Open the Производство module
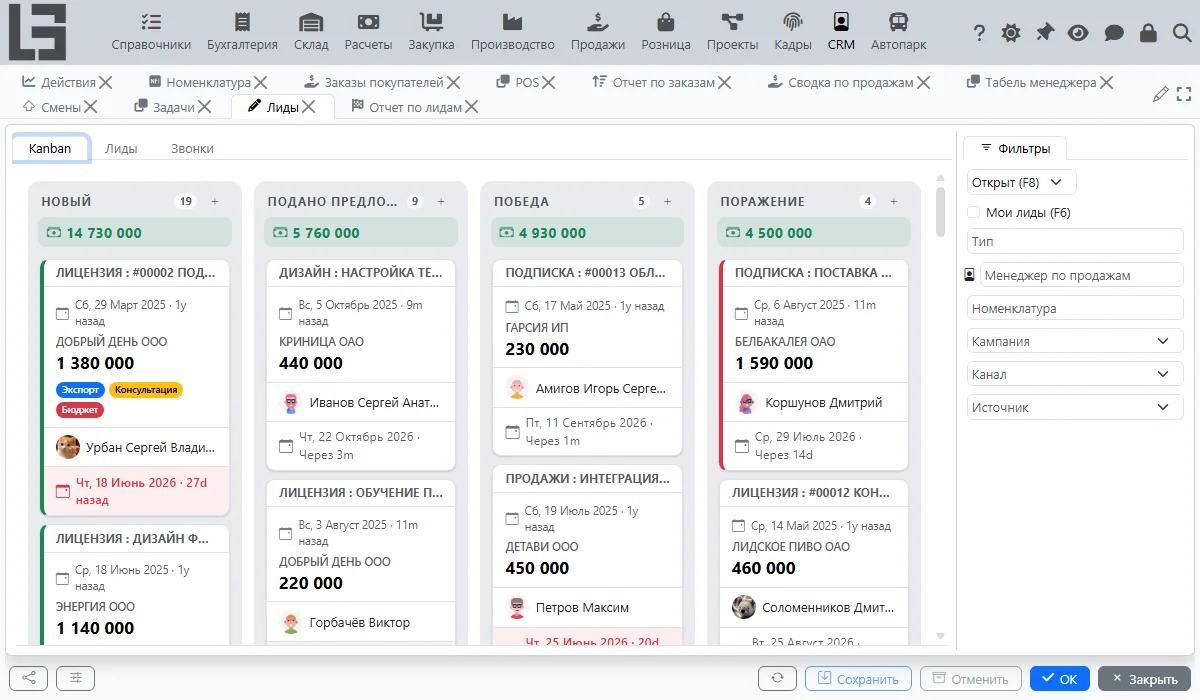This screenshot has height=700, width=1200. 512,32
